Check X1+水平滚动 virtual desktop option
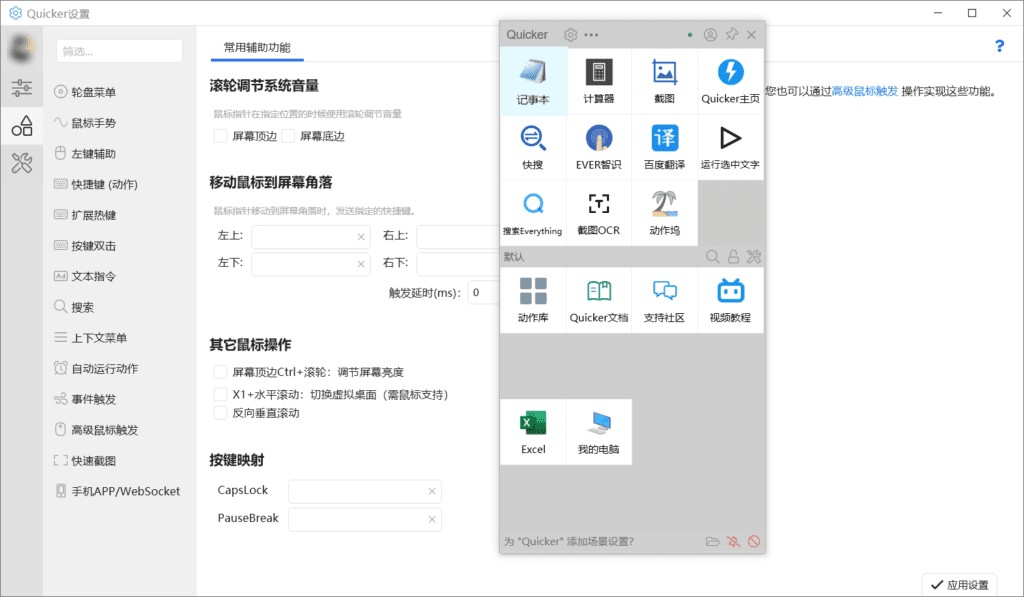 [x=221, y=395]
